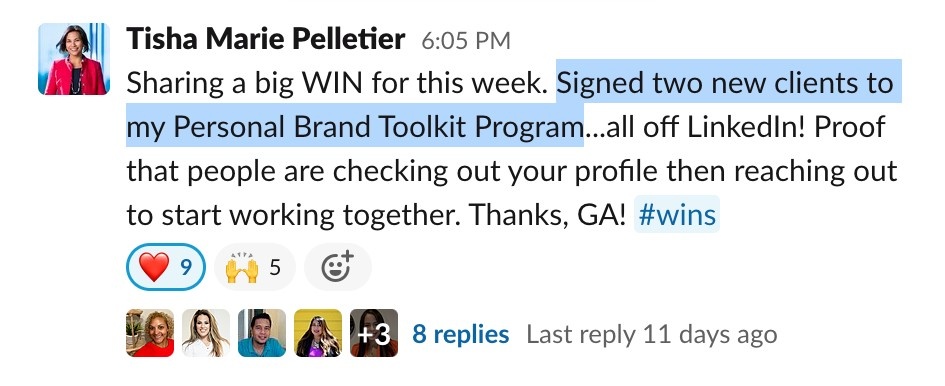Viewport: 945px width, 386px height.
Task: Open the thread via the 8 replies link
Action: [x=460, y=334]
